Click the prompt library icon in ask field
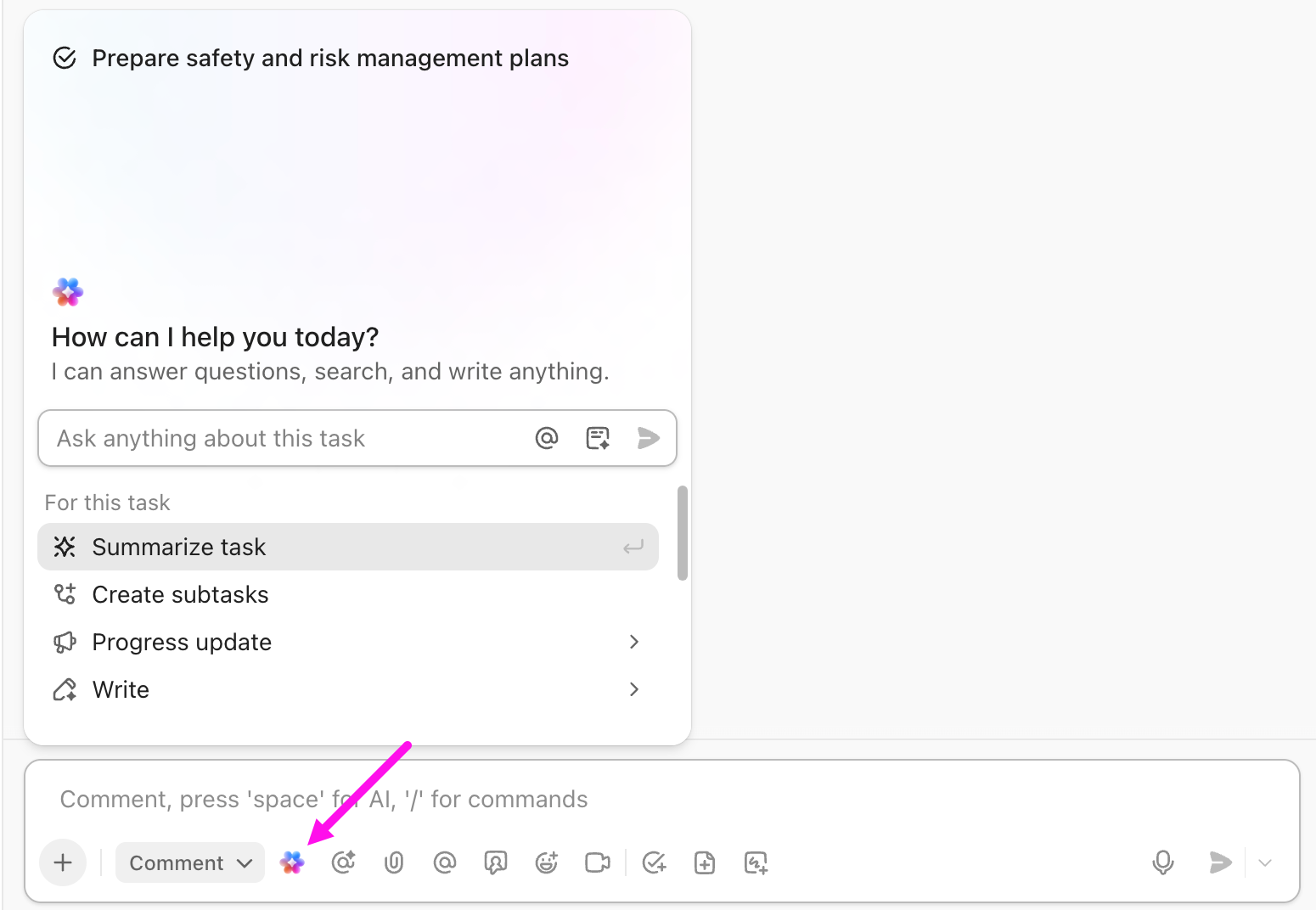 [598, 438]
